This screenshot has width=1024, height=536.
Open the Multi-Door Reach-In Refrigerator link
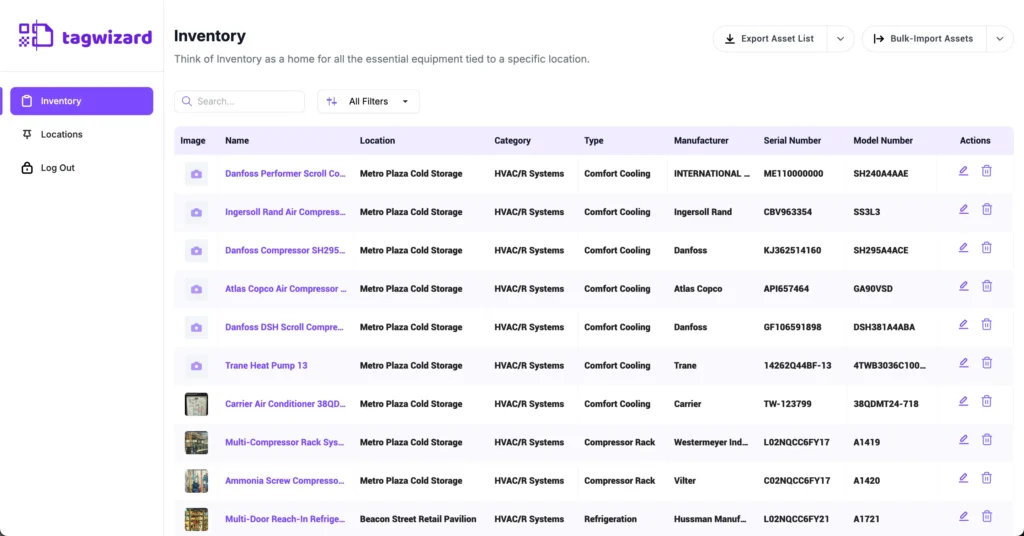coord(285,520)
